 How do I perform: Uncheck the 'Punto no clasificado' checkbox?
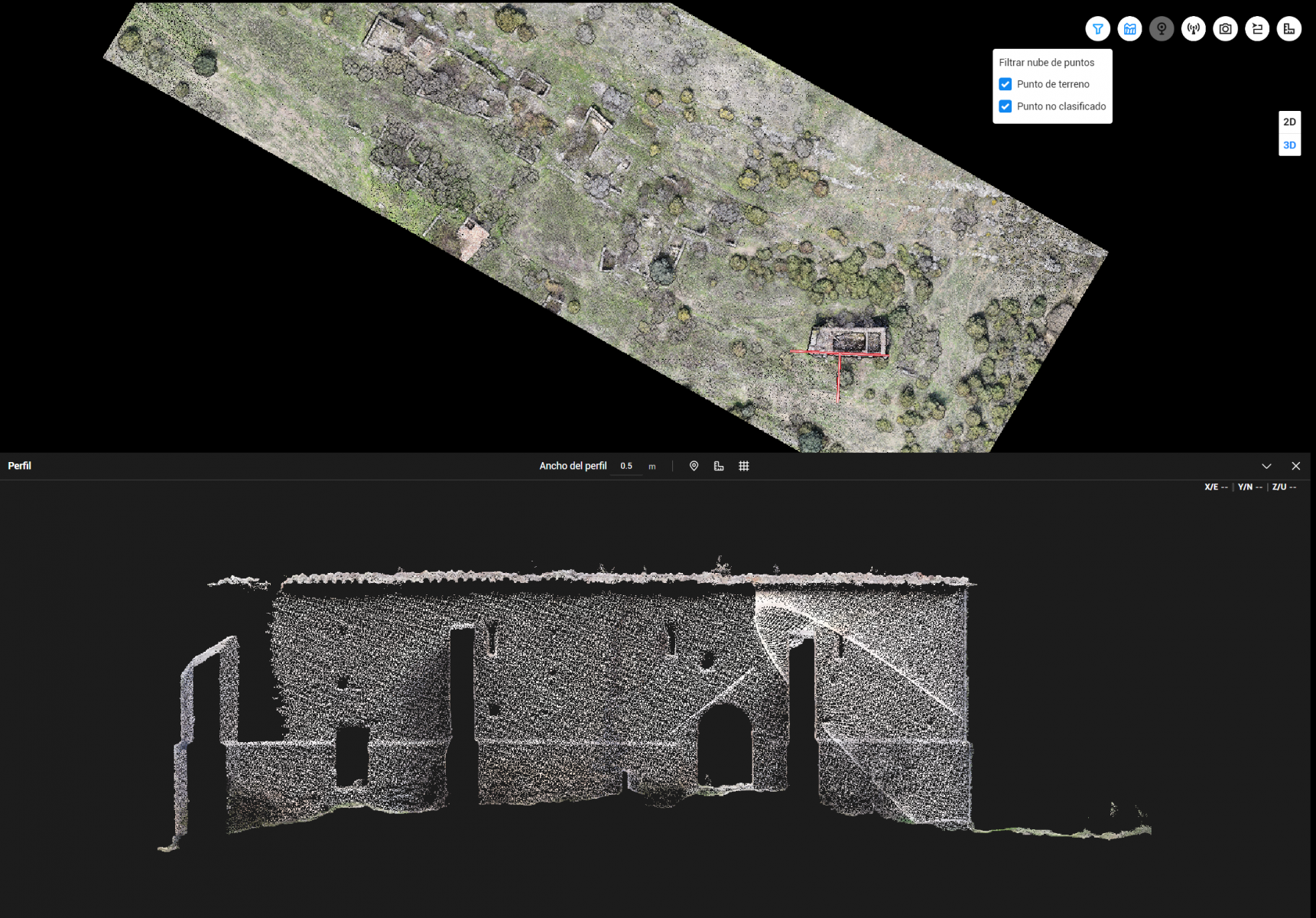(1006, 106)
